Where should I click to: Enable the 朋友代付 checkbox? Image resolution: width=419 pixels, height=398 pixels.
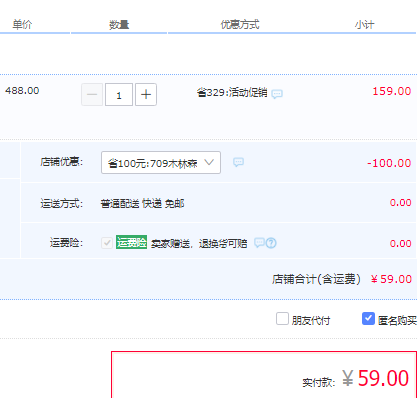click(282, 319)
